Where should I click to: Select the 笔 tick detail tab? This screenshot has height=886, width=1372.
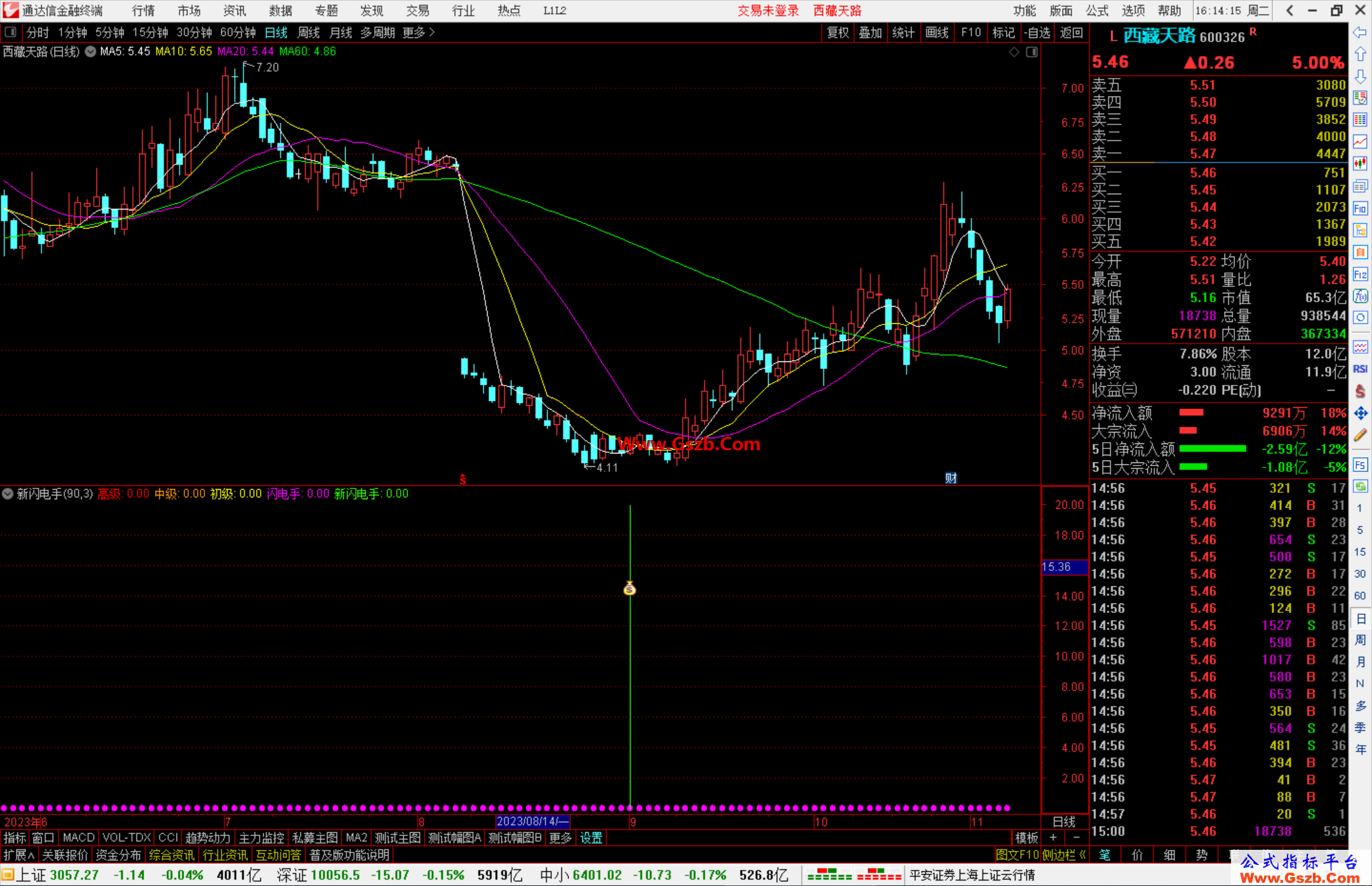1105,855
